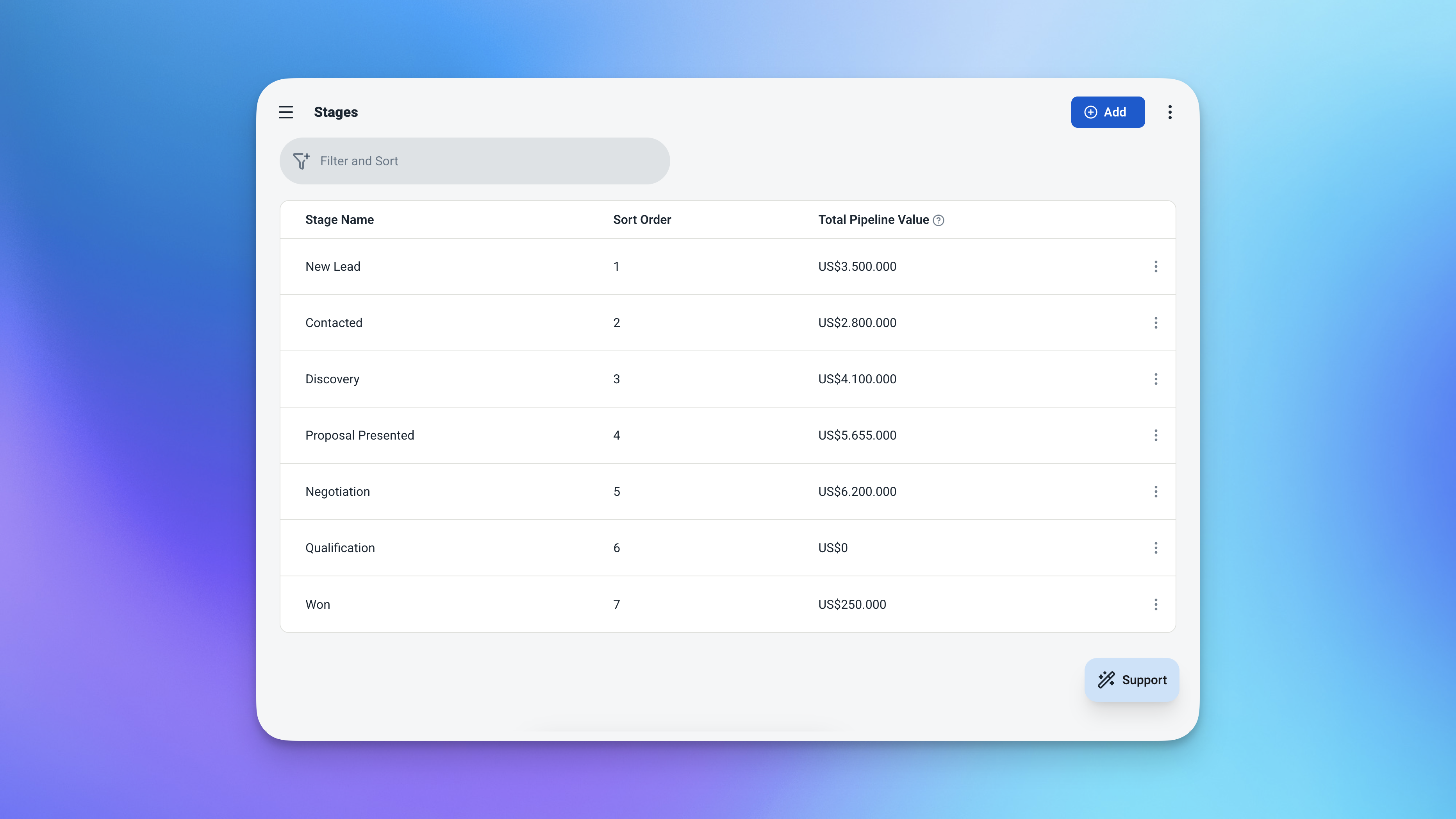This screenshot has width=1456, height=819.
Task: Open the page-level more options menu
Action: click(1169, 112)
